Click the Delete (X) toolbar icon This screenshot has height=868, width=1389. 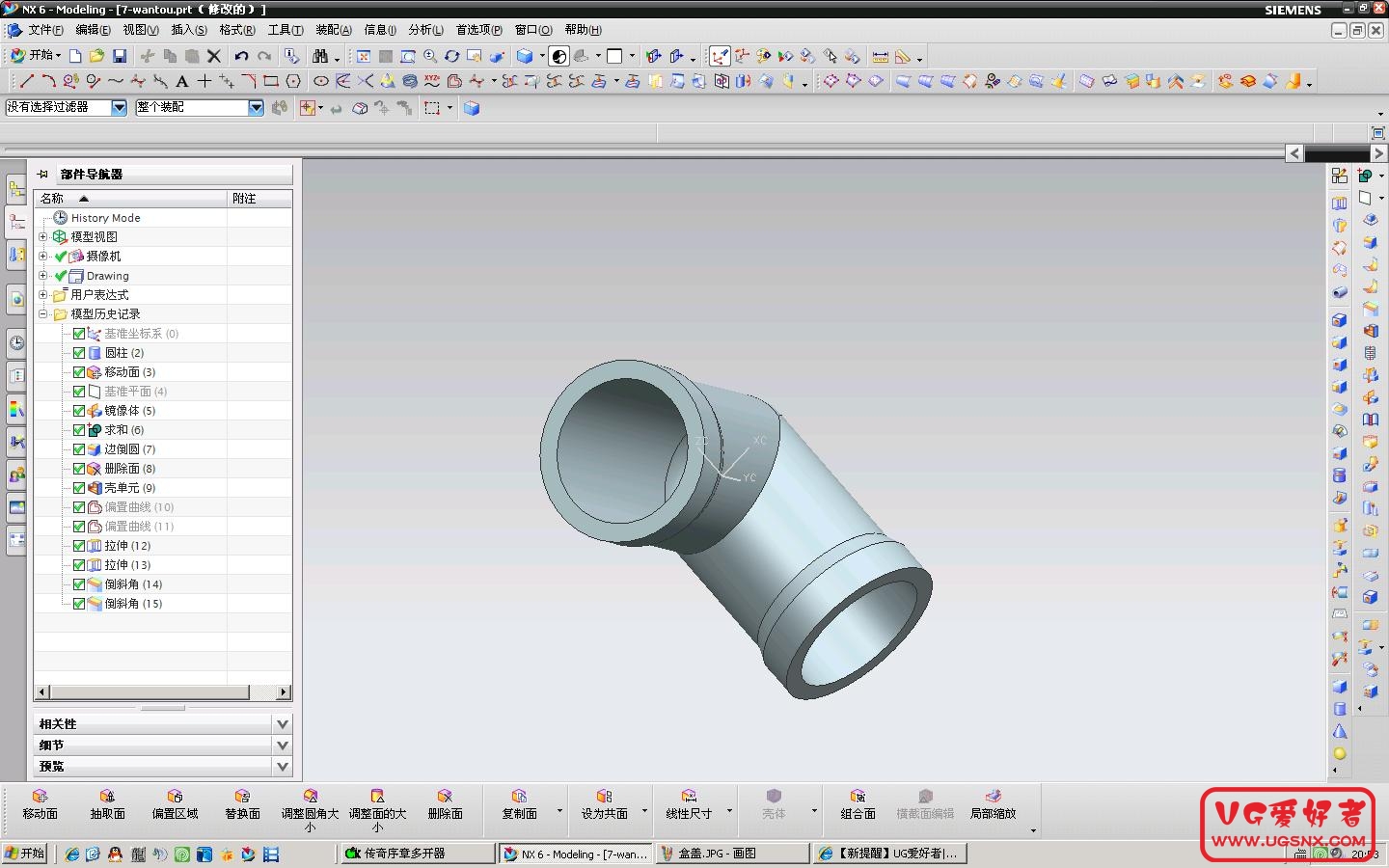point(214,56)
